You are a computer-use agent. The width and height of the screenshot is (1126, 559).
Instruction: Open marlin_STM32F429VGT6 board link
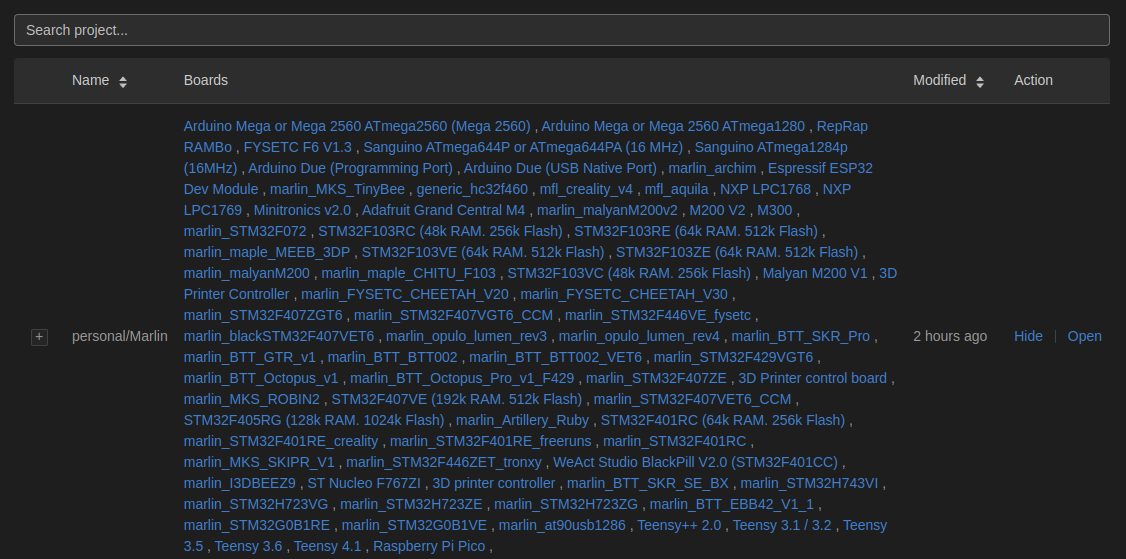tap(733, 358)
